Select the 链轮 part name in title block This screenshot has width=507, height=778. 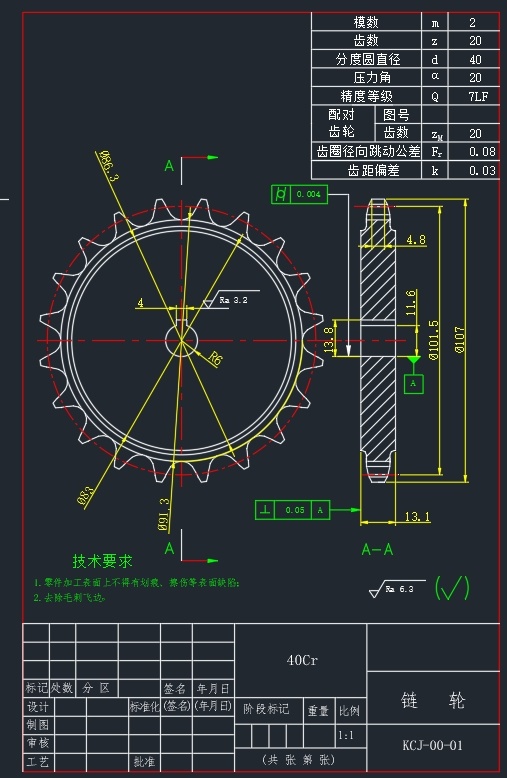[433, 701]
